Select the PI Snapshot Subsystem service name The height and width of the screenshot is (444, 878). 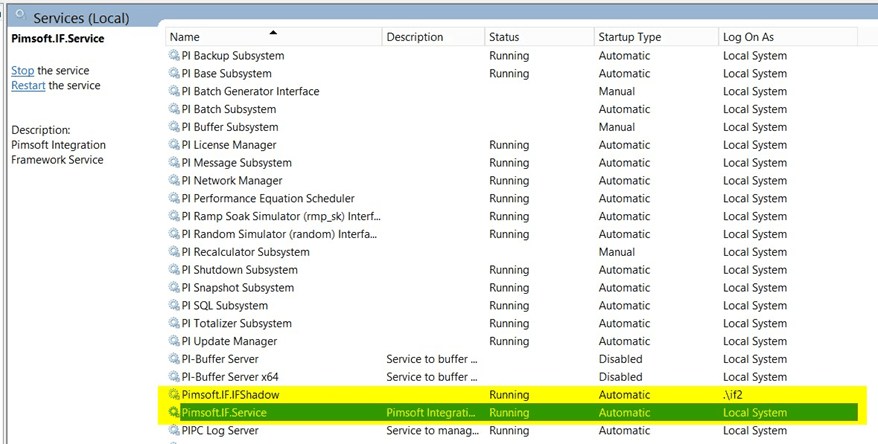click(x=237, y=288)
